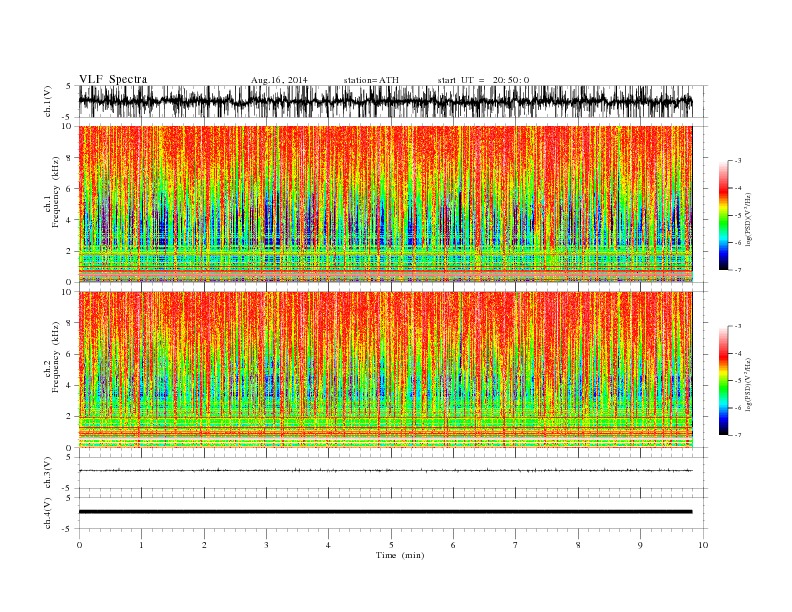The width and height of the screenshot is (792, 612).
Task: Click the "-5" label on ch.2 colorbar
Action: (x=737, y=381)
